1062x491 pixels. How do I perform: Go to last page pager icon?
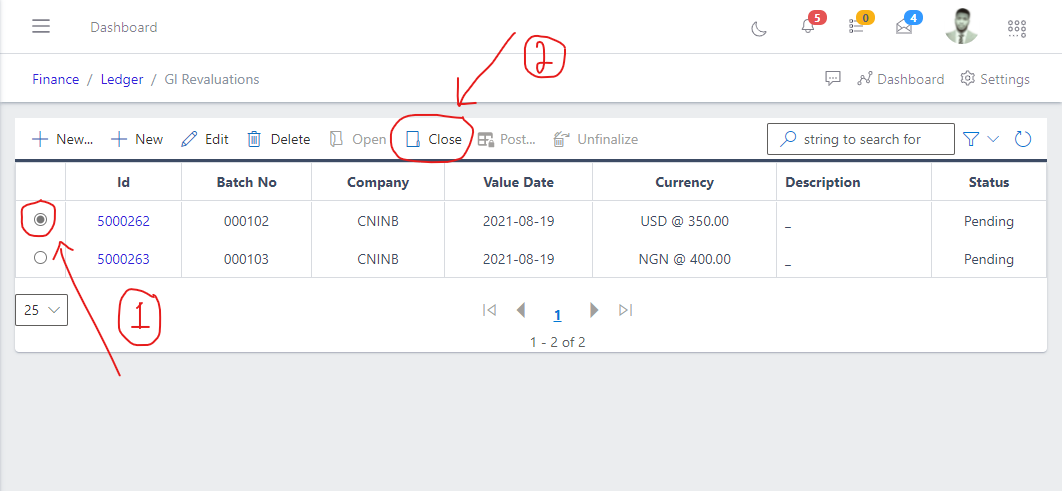coord(626,309)
